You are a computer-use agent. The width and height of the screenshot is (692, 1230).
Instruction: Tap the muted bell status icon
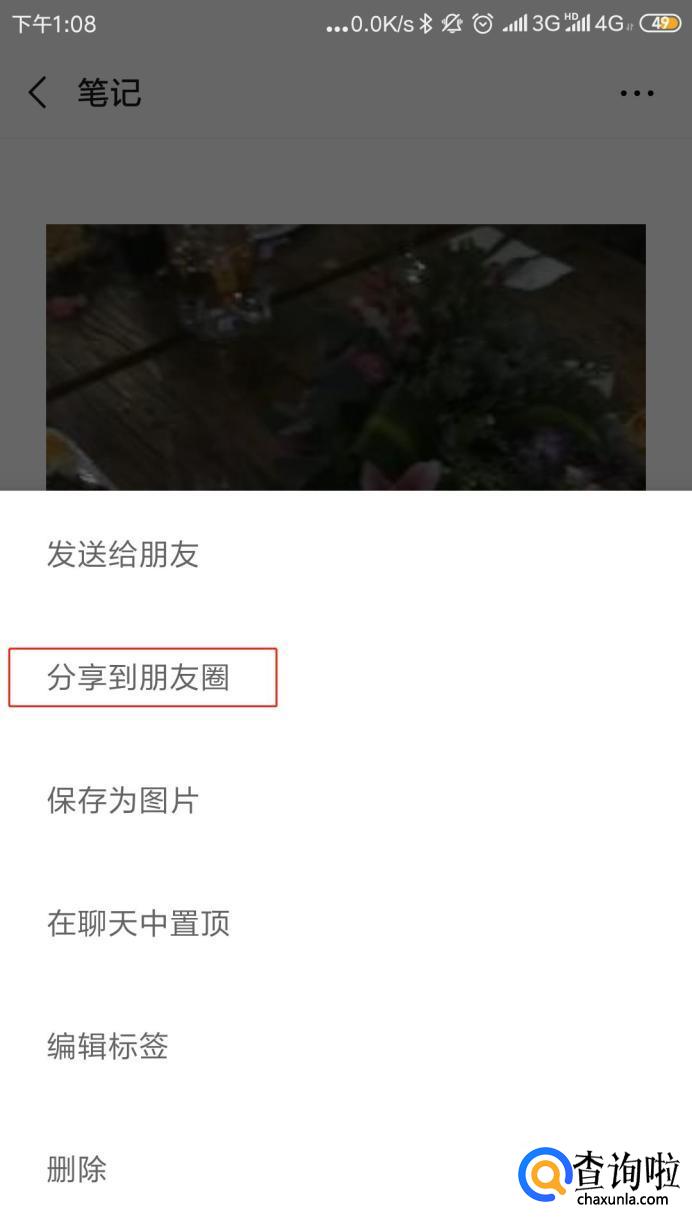(x=453, y=24)
